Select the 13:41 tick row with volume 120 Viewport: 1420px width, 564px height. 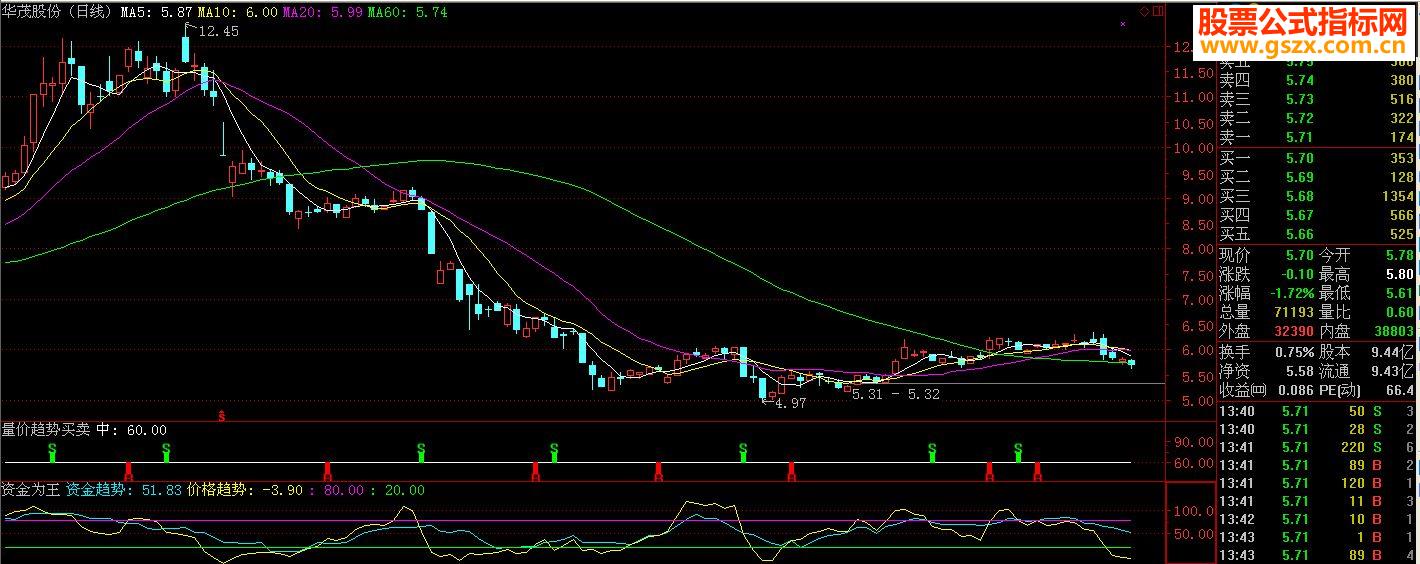[1316, 483]
